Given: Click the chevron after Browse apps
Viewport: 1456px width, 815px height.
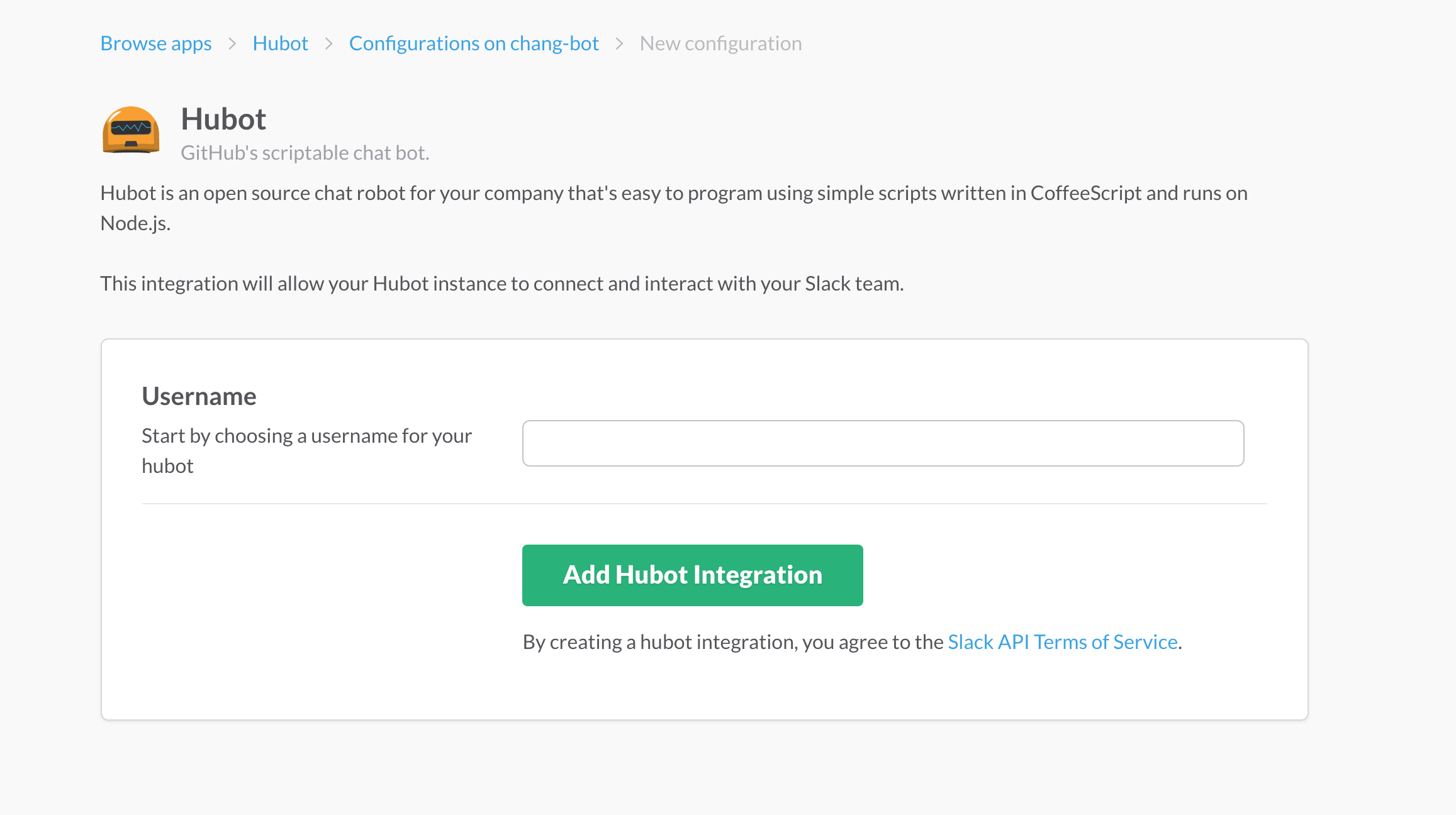Looking at the screenshot, I should coord(232,43).
